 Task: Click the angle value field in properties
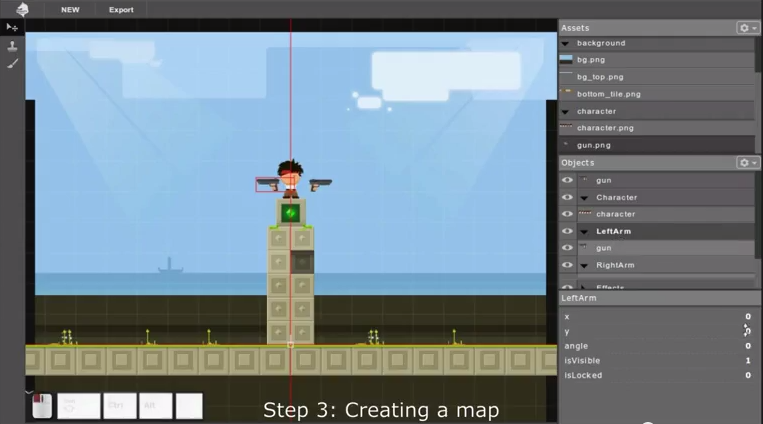[x=747, y=346]
